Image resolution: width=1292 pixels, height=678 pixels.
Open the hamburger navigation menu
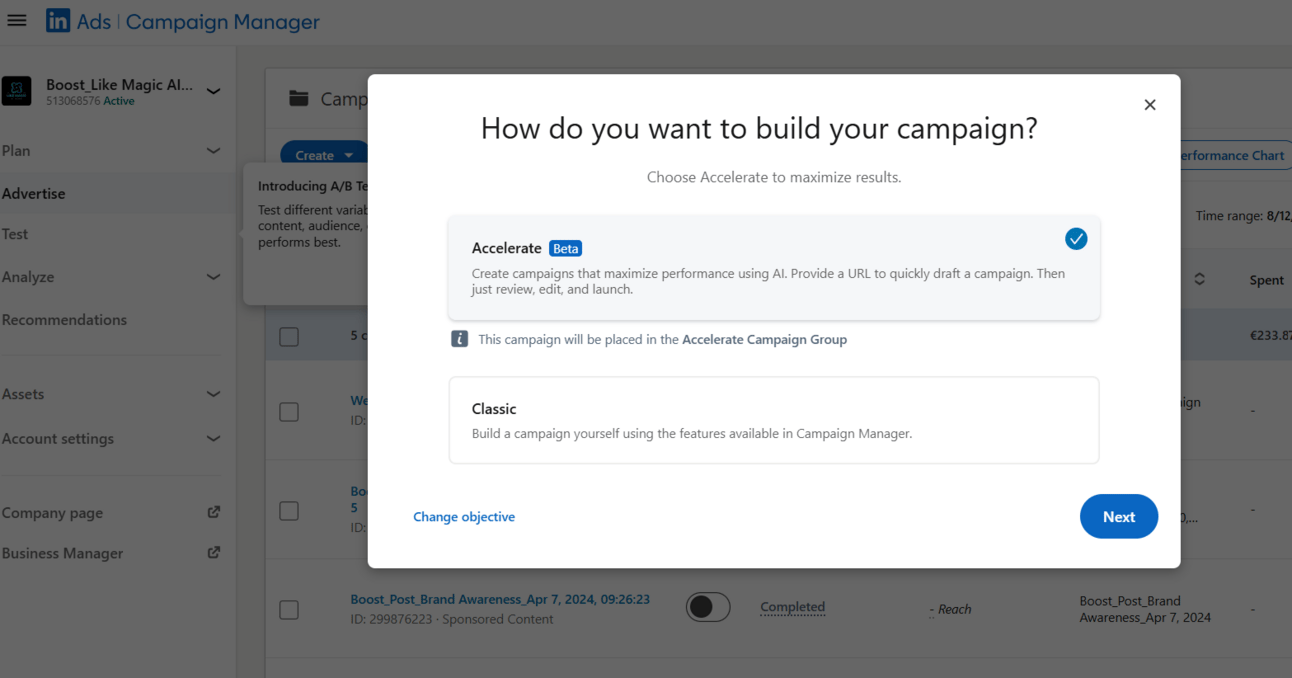click(17, 20)
